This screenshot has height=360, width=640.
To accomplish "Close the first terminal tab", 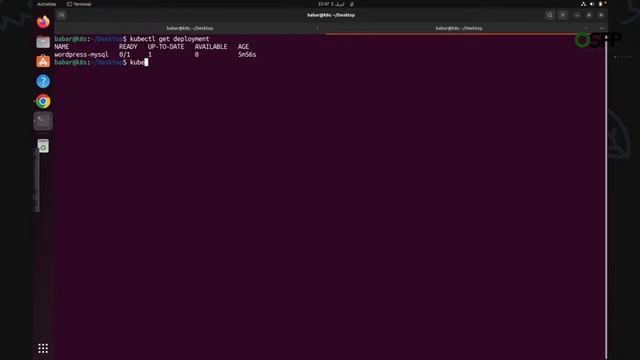I will [317, 28].
